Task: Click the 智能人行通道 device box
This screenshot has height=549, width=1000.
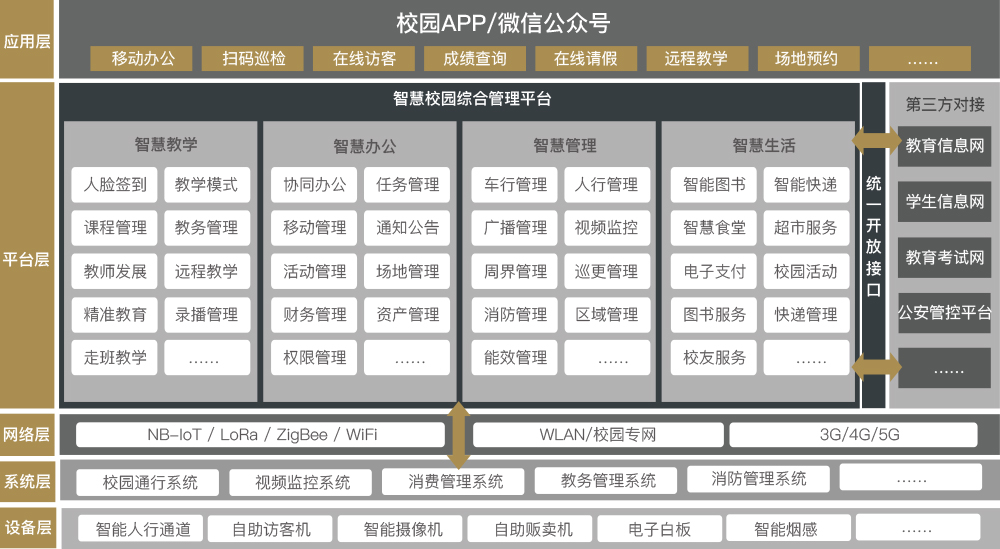Action: coord(141,529)
